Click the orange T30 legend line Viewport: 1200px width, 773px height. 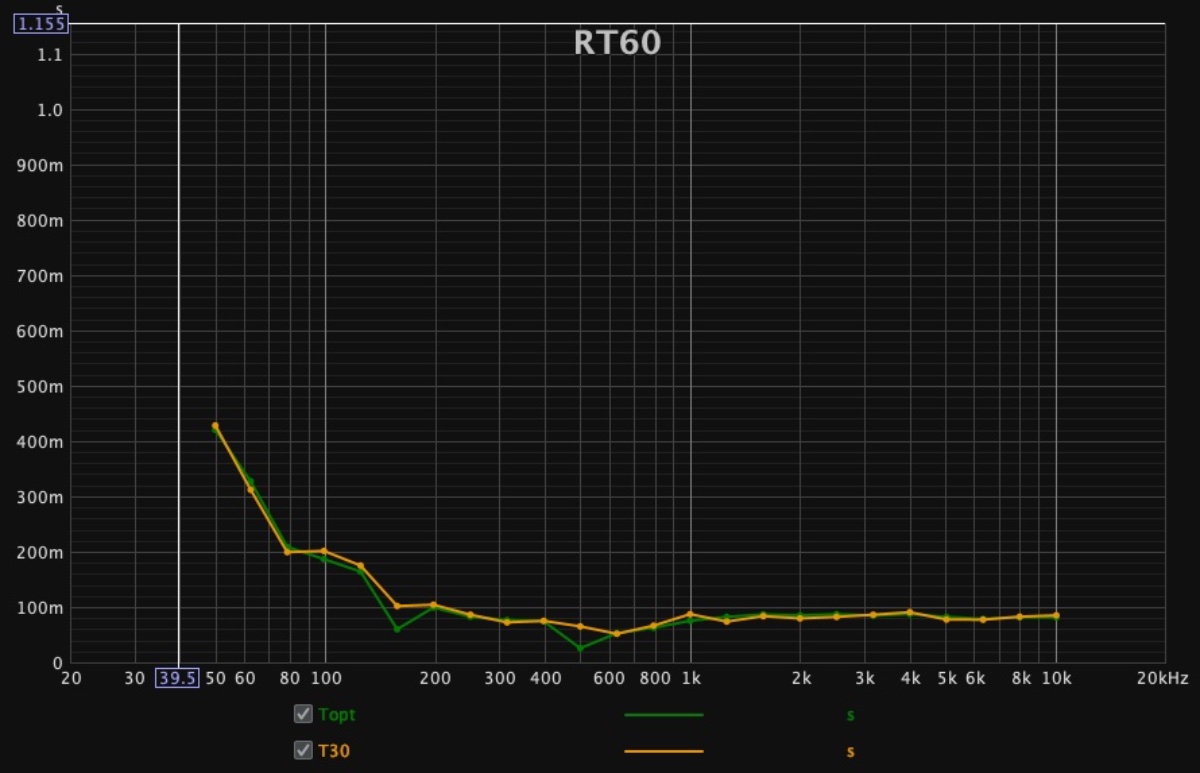[663, 751]
